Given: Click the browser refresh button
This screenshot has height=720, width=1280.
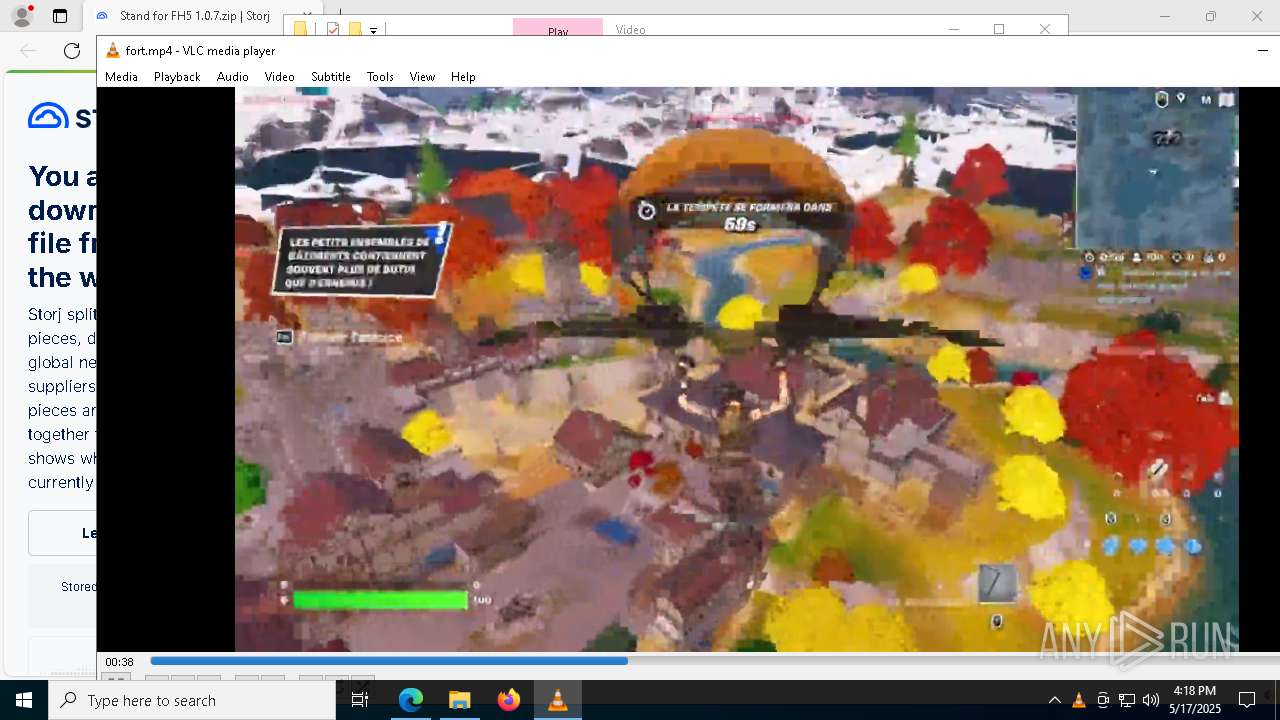Looking at the screenshot, I should (x=72, y=51).
